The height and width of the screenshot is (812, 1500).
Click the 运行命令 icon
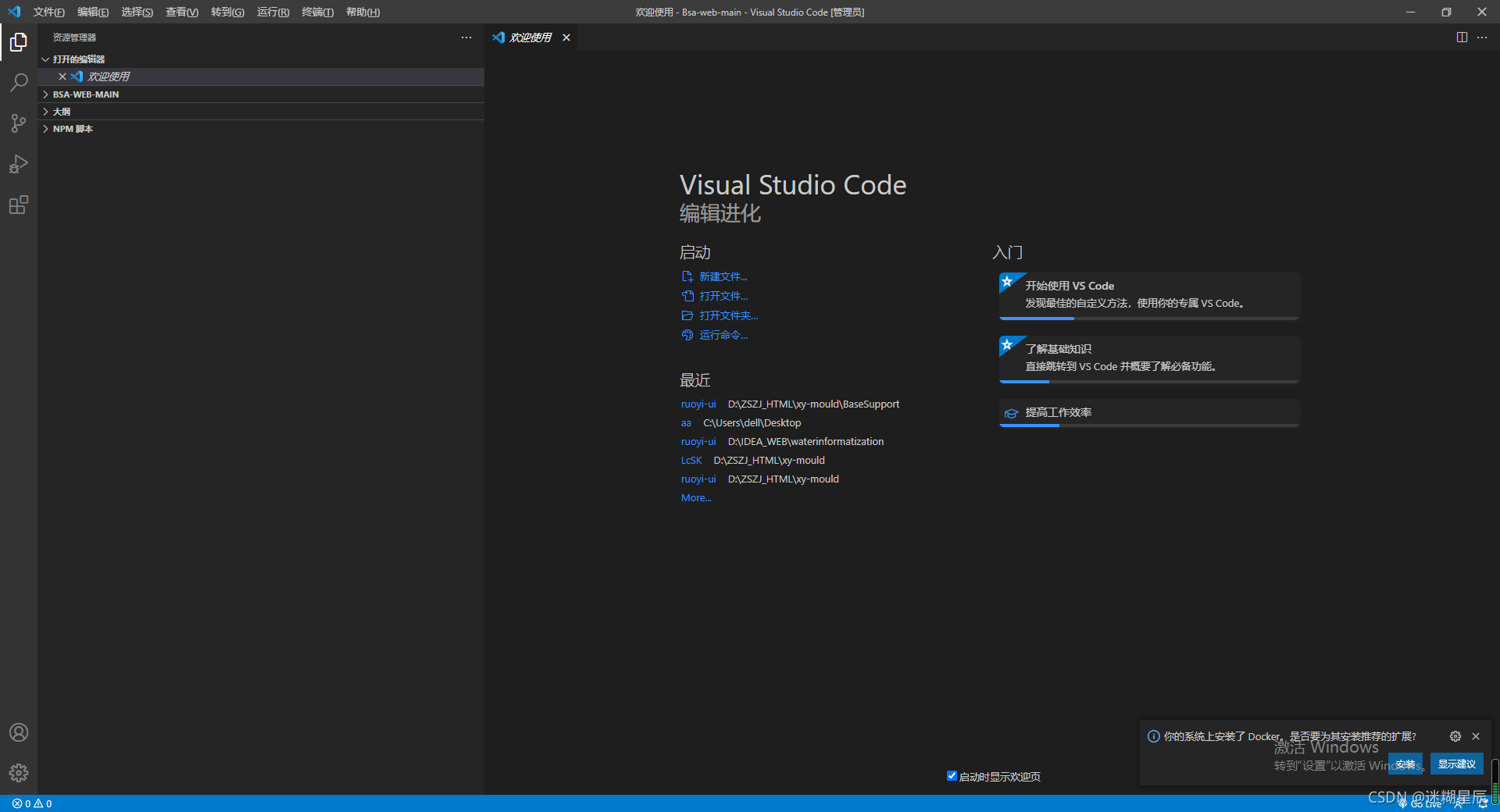(x=687, y=335)
